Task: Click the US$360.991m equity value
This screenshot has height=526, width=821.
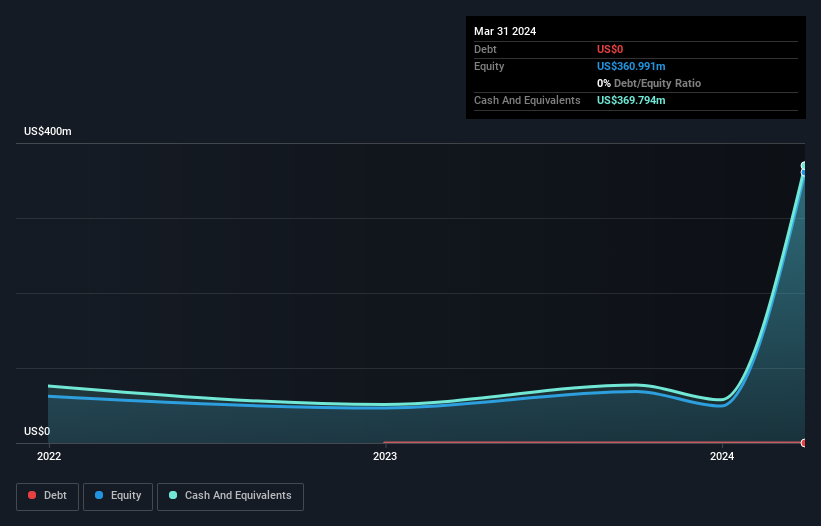Action: point(631,66)
